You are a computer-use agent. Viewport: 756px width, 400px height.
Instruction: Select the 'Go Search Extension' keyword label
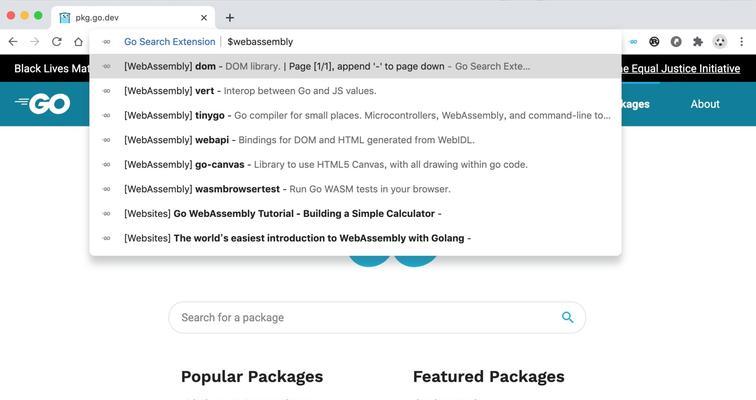click(170, 42)
